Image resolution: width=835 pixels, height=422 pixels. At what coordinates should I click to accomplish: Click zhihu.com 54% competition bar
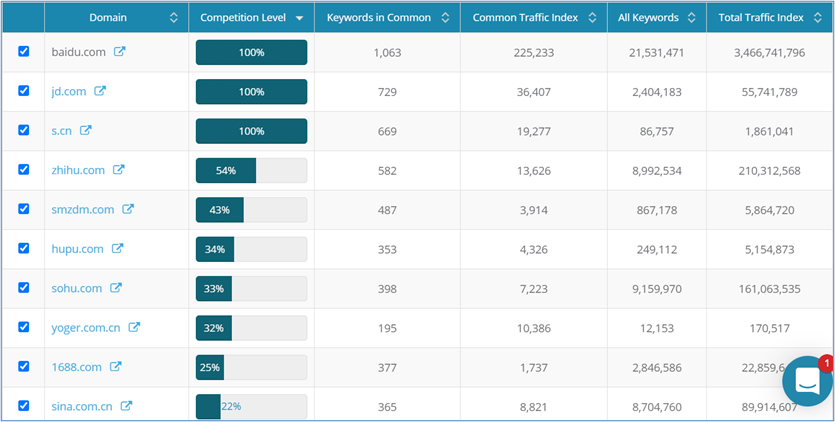[251, 171]
